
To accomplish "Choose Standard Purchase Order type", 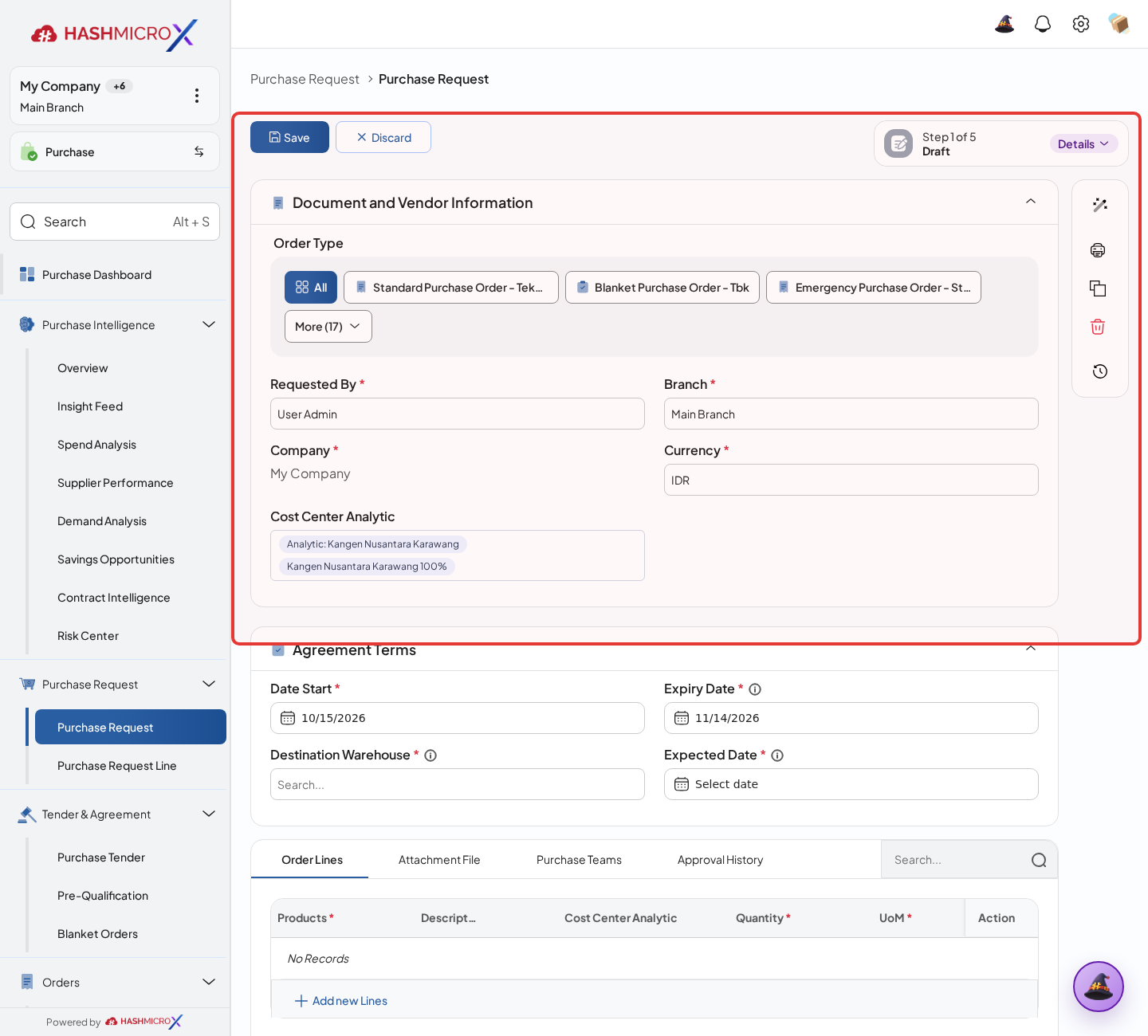I will point(451,288).
